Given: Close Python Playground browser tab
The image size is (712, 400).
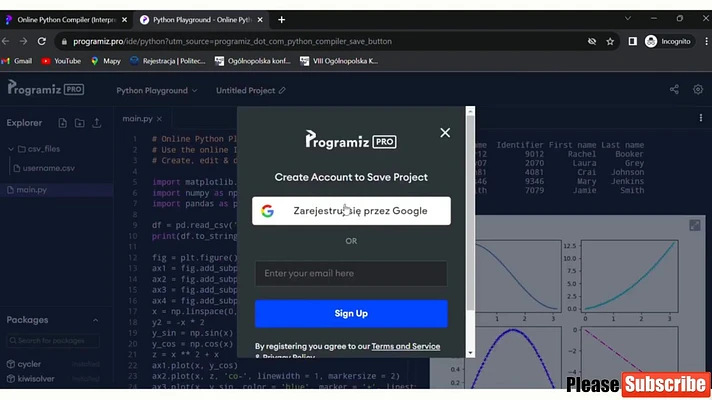Looking at the screenshot, I should click(260, 20).
